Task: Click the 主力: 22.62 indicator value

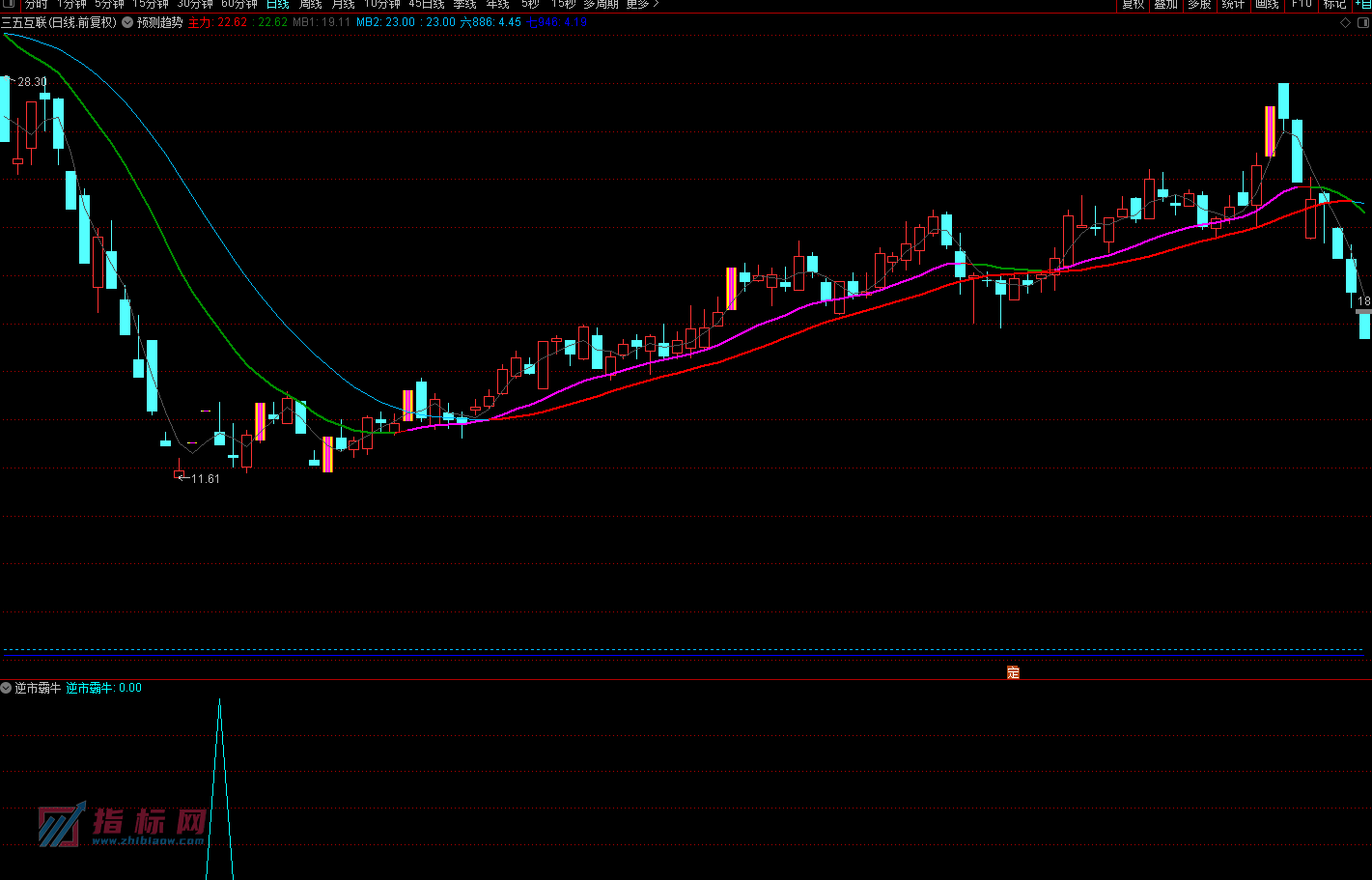Action: tap(217, 22)
